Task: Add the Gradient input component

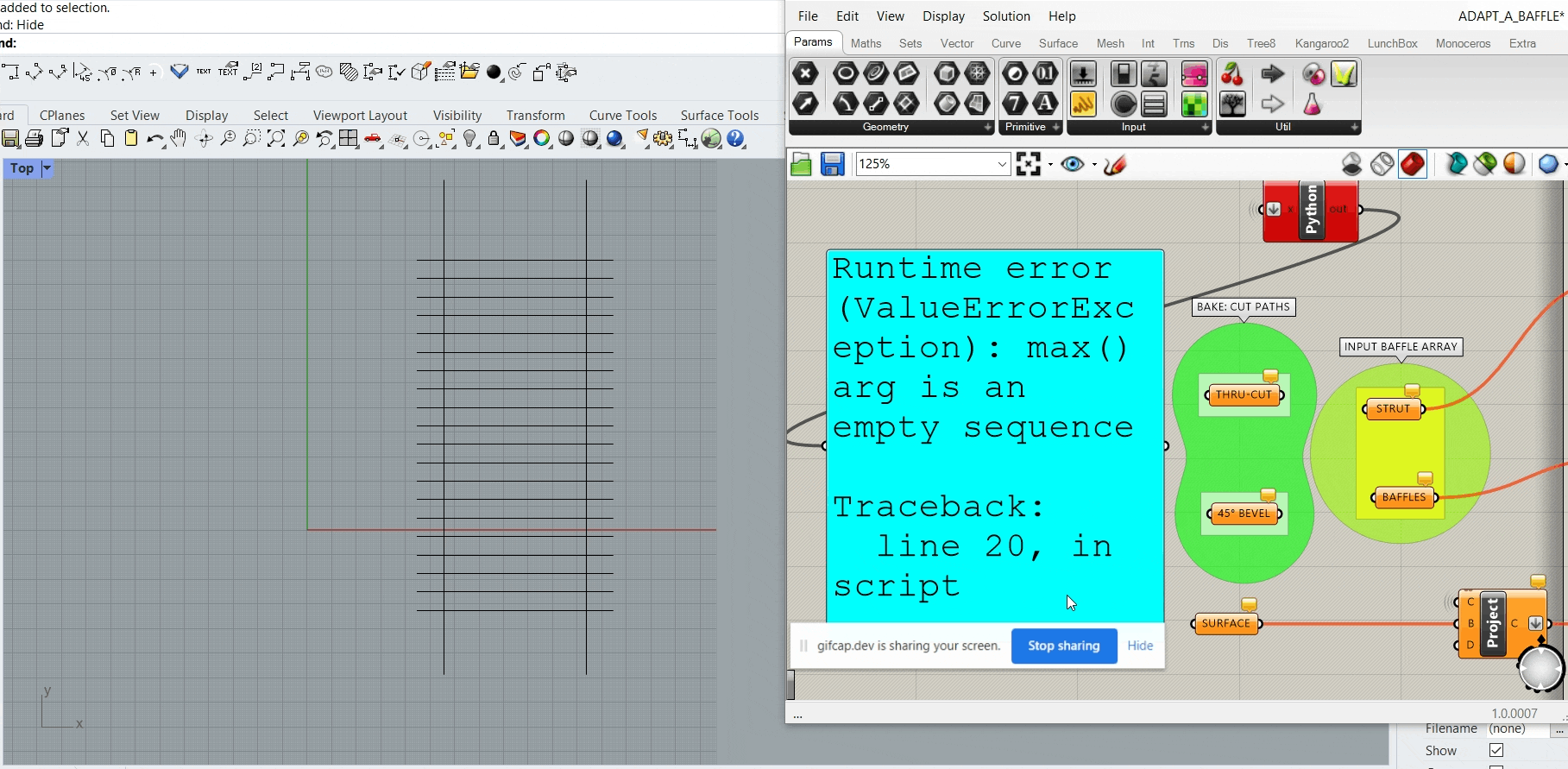Action: [1194, 74]
